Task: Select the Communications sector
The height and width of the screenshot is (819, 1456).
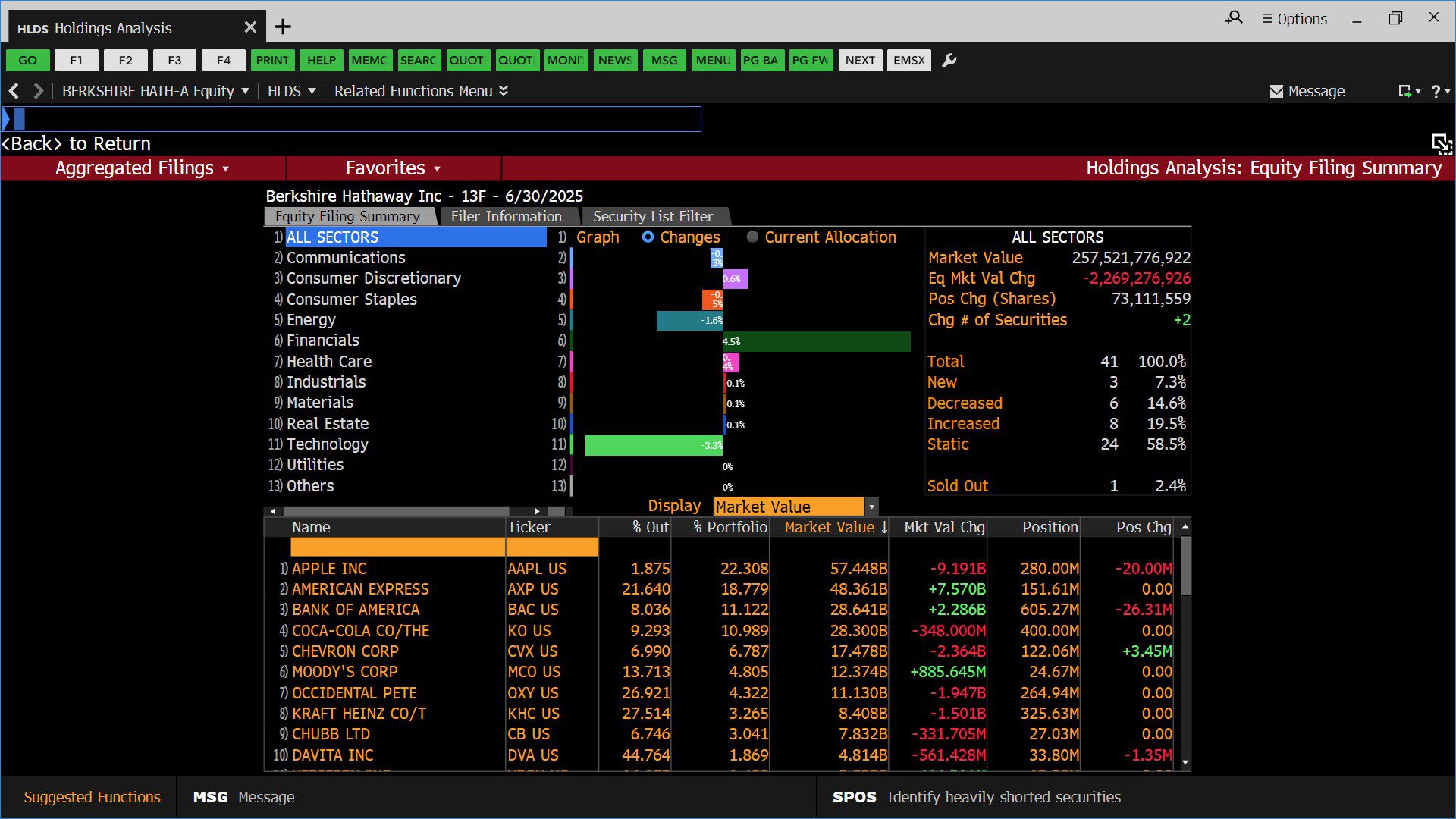Action: click(x=346, y=258)
